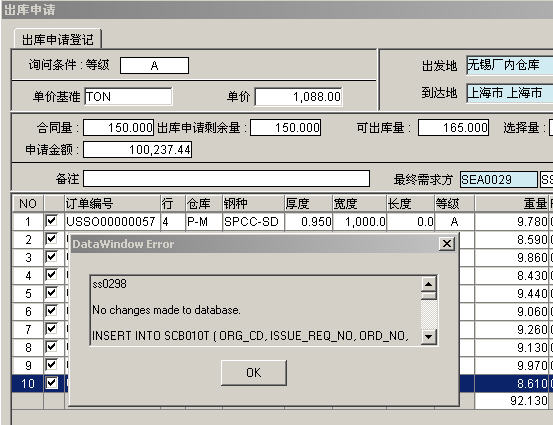Click the 行 column header
The width and height of the screenshot is (553, 425).
173,204
